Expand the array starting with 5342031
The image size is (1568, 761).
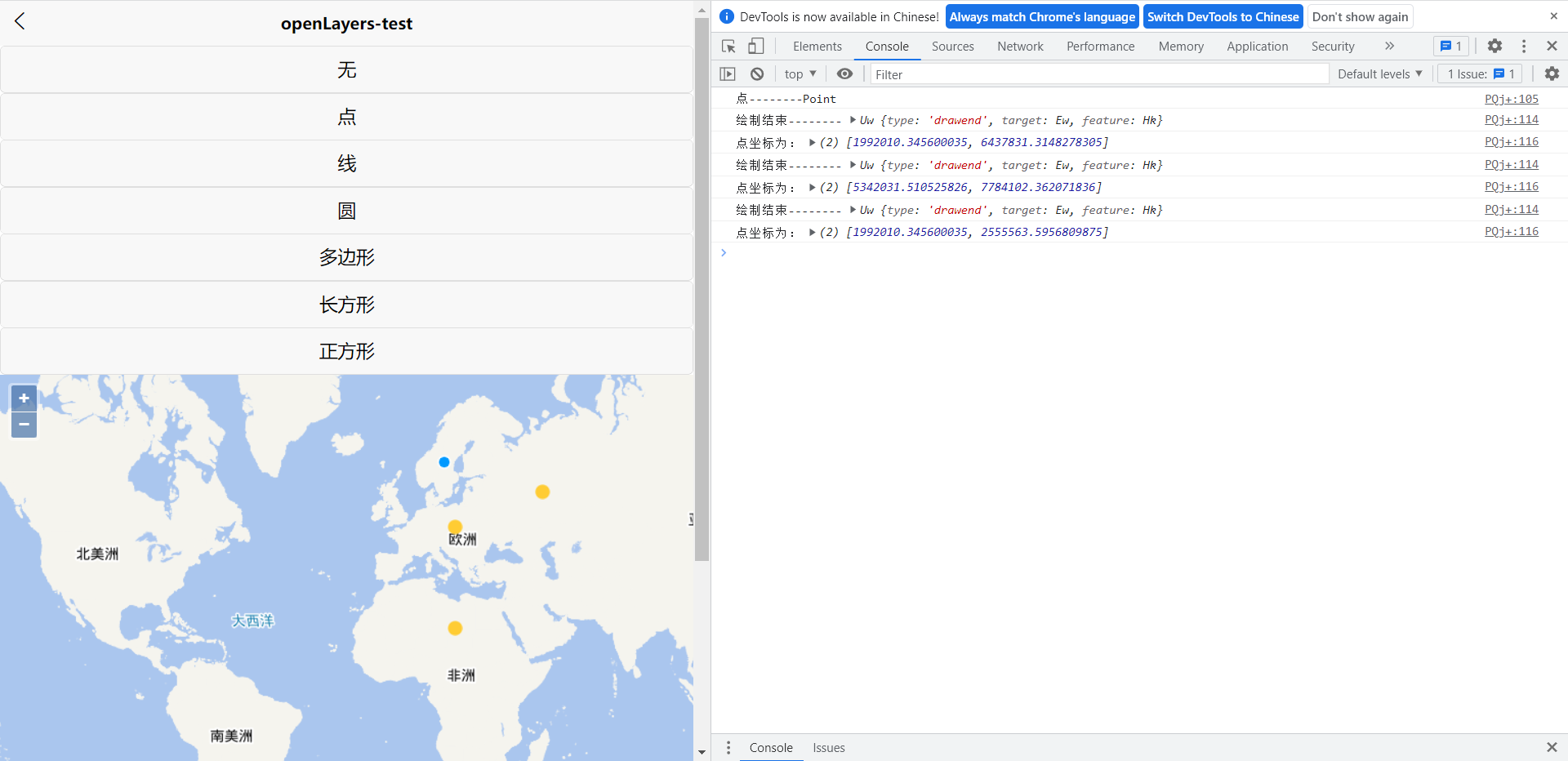point(813,187)
